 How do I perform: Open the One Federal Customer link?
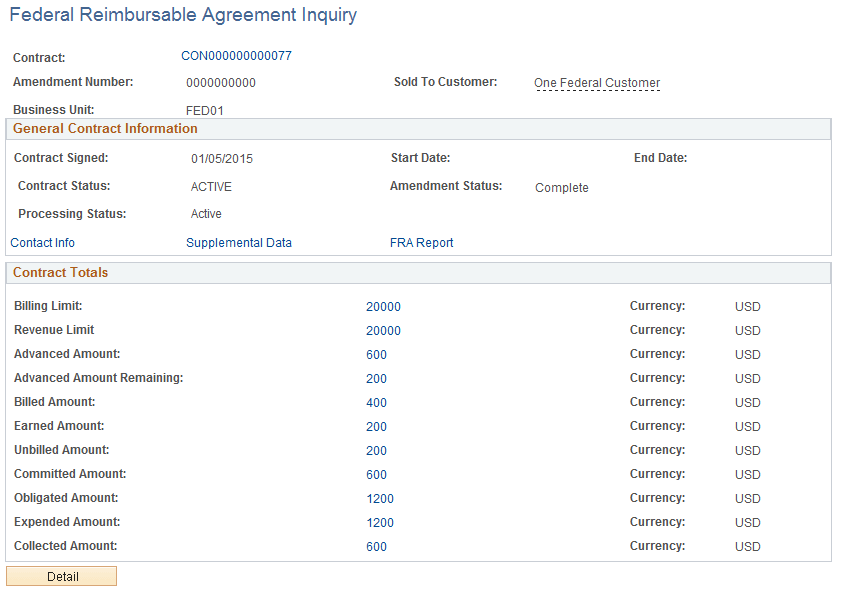(597, 83)
